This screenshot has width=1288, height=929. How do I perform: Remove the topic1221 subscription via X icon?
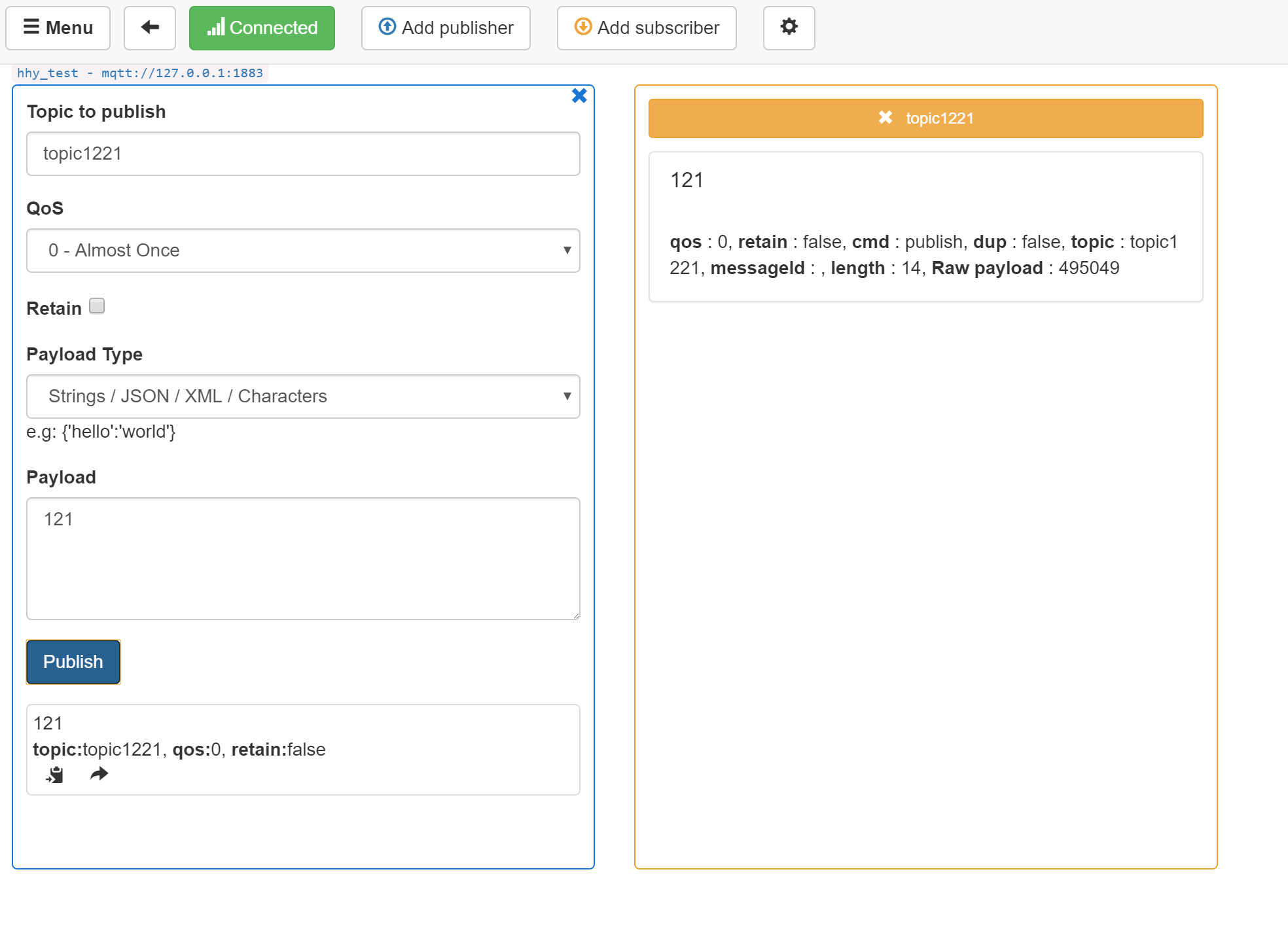click(885, 118)
